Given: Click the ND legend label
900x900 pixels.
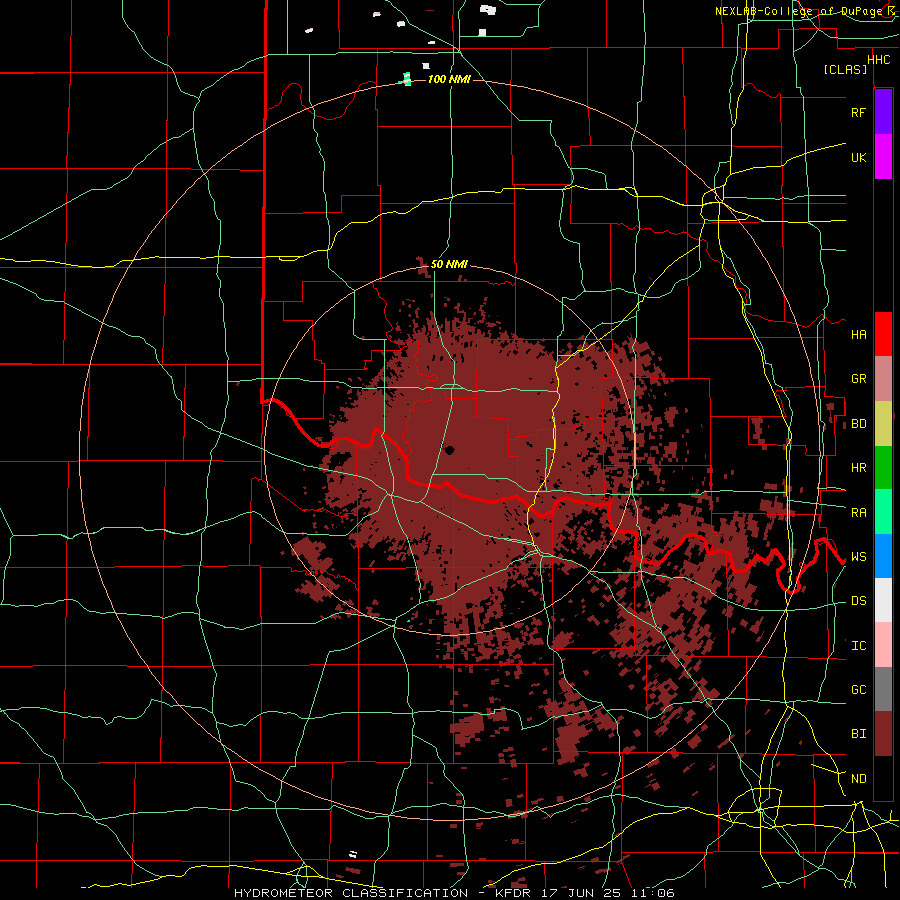Looking at the screenshot, I should coord(858,779).
